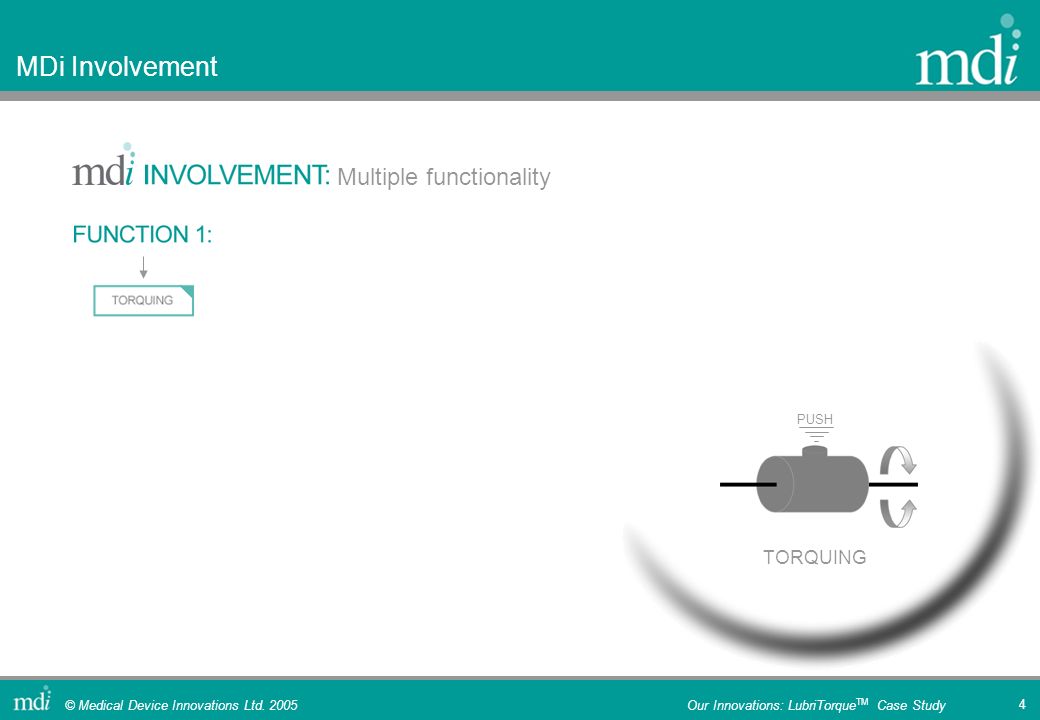
Task: Click the gray torquer device illustration
Action: (x=812, y=480)
